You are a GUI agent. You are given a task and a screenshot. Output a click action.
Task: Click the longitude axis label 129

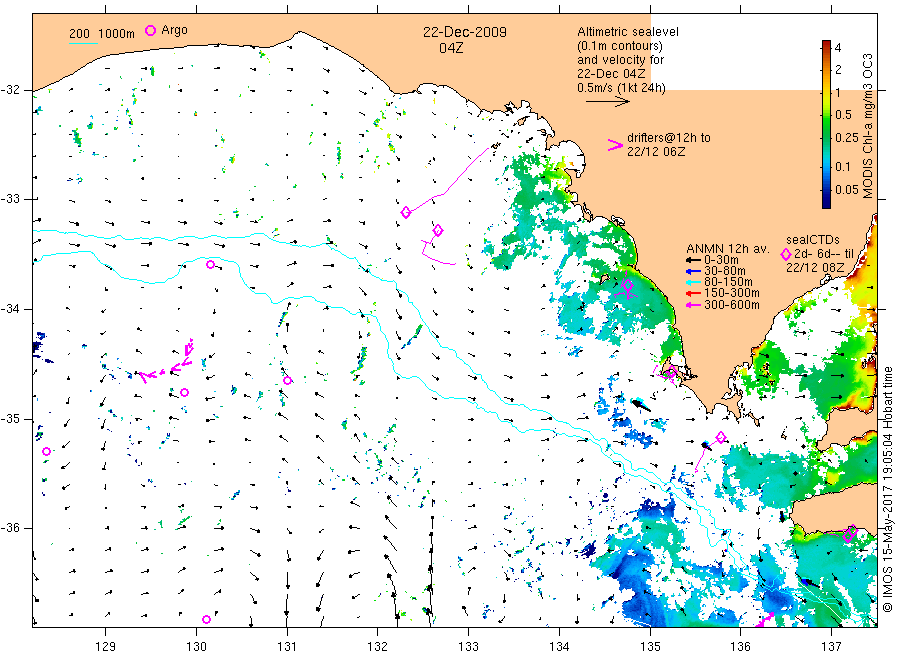point(106,647)
